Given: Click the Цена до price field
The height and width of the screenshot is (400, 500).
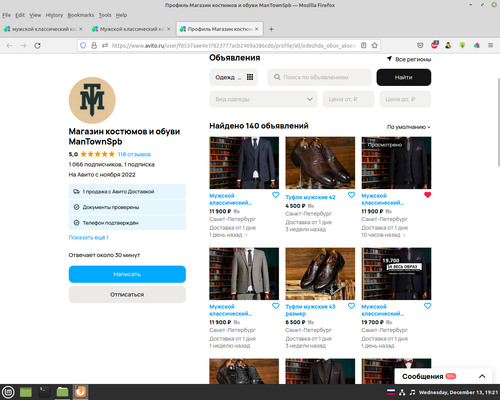Looking at the screenshot, I should (405, 99).
